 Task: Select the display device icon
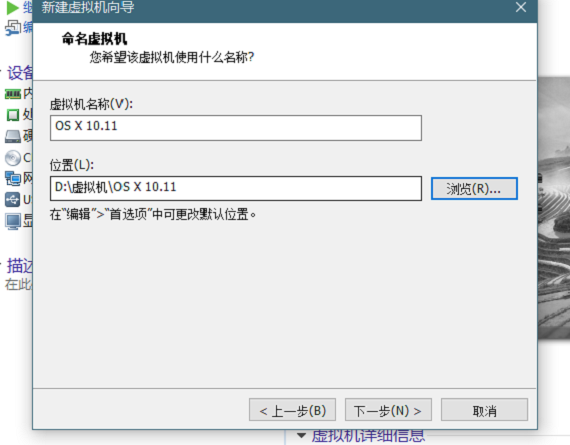tap(13, 221)
